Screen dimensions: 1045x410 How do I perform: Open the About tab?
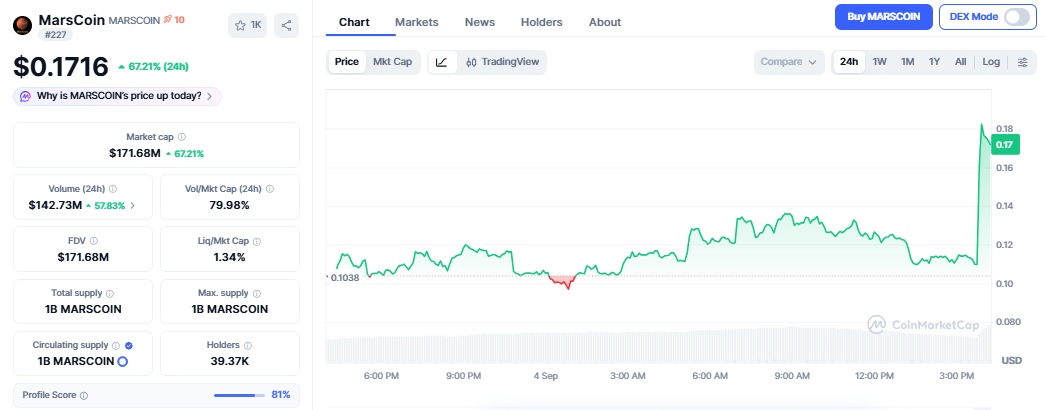(x=604, y=22)
